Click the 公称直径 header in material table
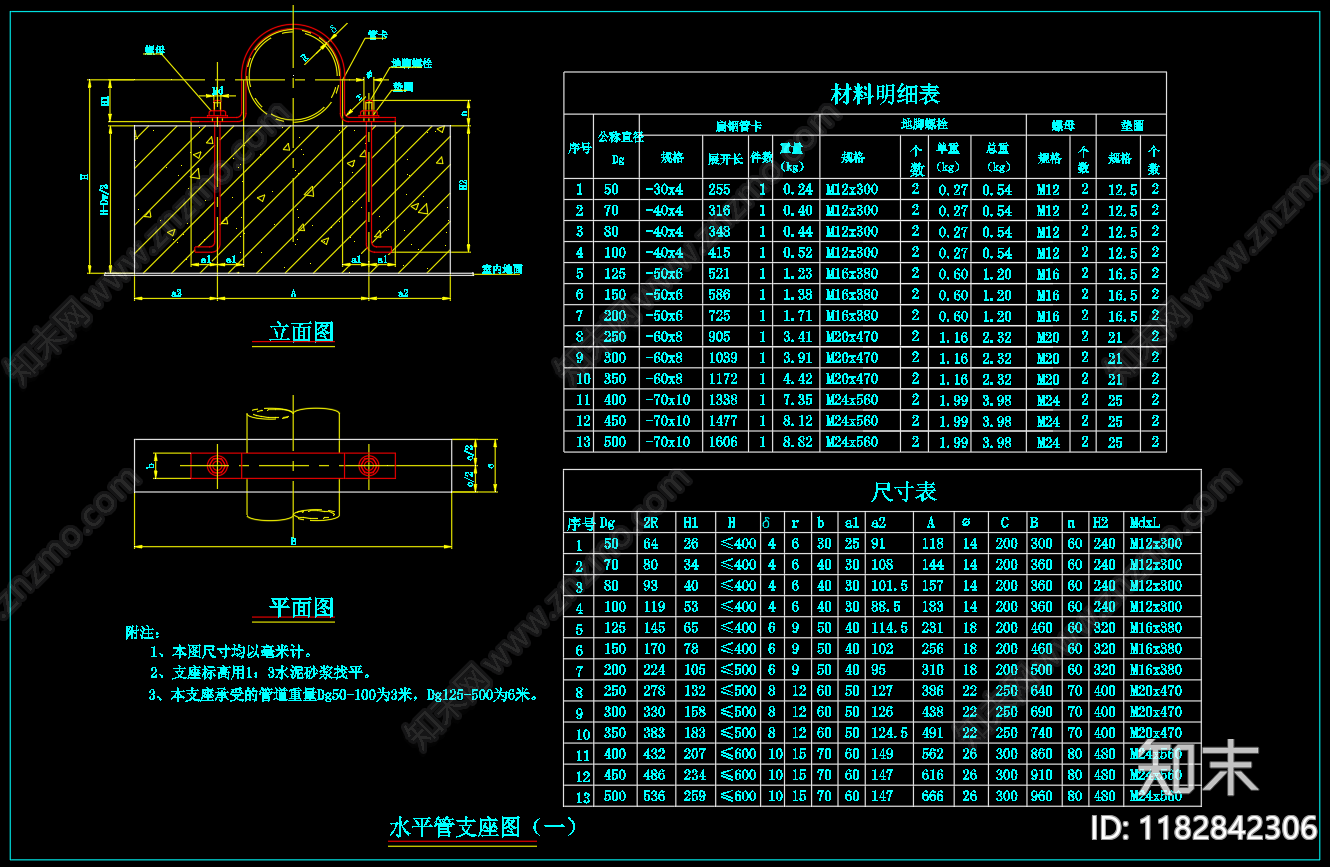 coord(620,135)
